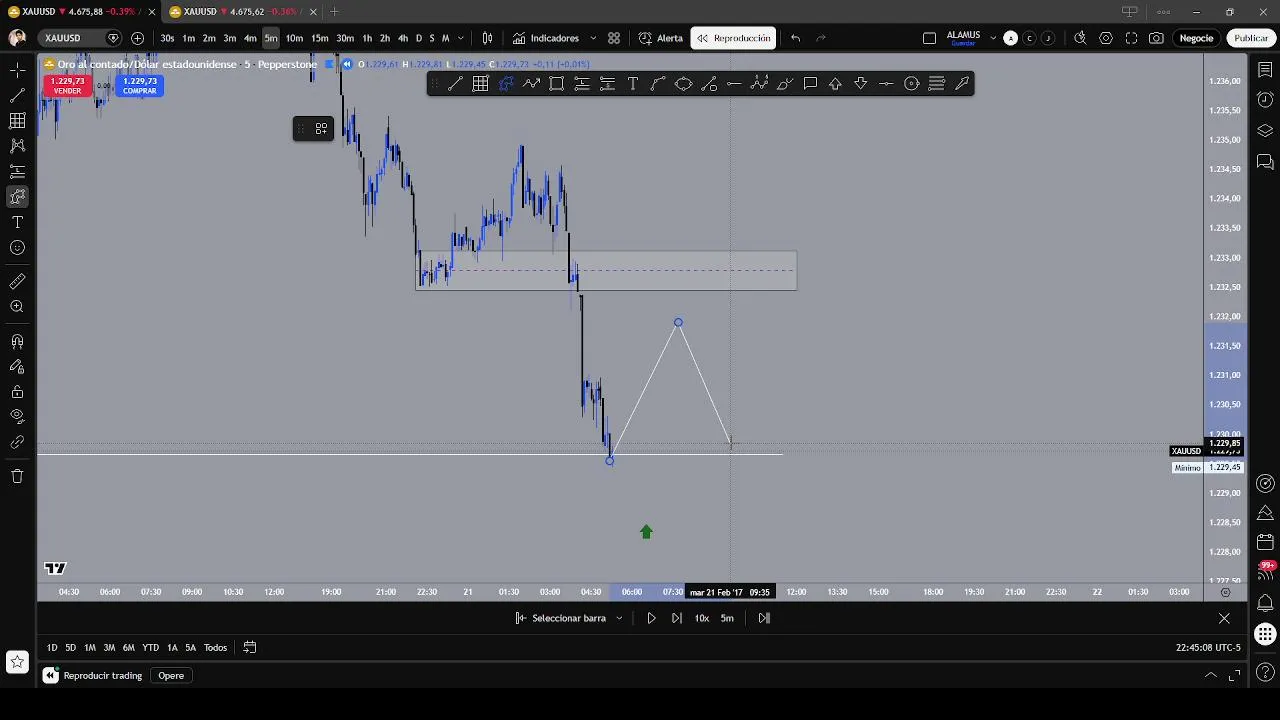Take a chart snapshot with camera icon

pyautogui.click(x=1156, y=38)
